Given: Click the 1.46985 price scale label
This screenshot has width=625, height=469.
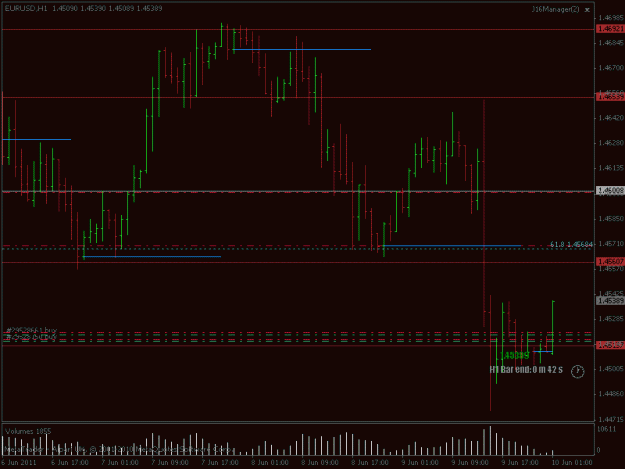Looking at the screenshot, I should (x=611, y=18).
